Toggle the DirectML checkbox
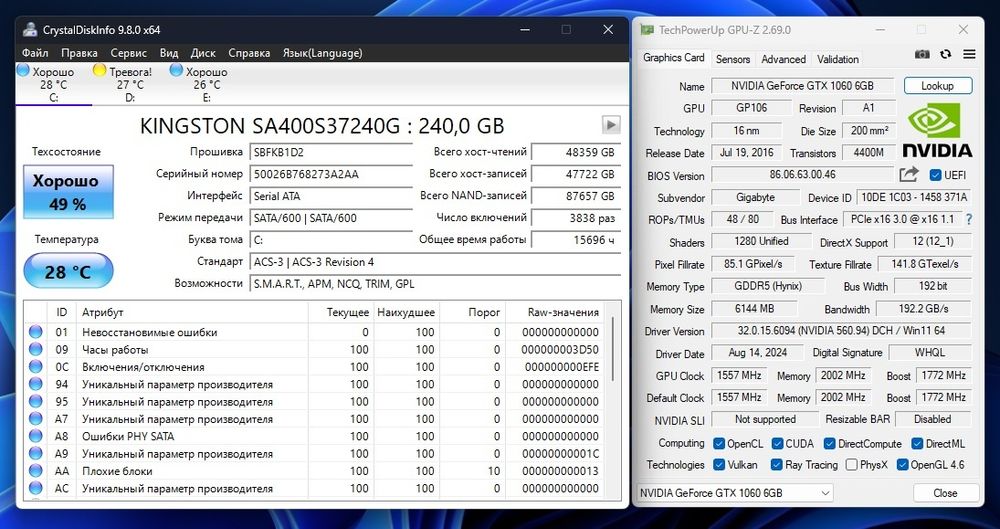 (x=917, y=443)
